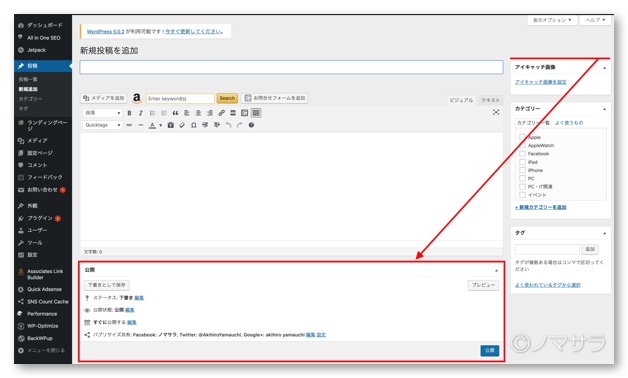Open the paragraph format dropdown
628x378 pixels.
(x=103, y=113)
